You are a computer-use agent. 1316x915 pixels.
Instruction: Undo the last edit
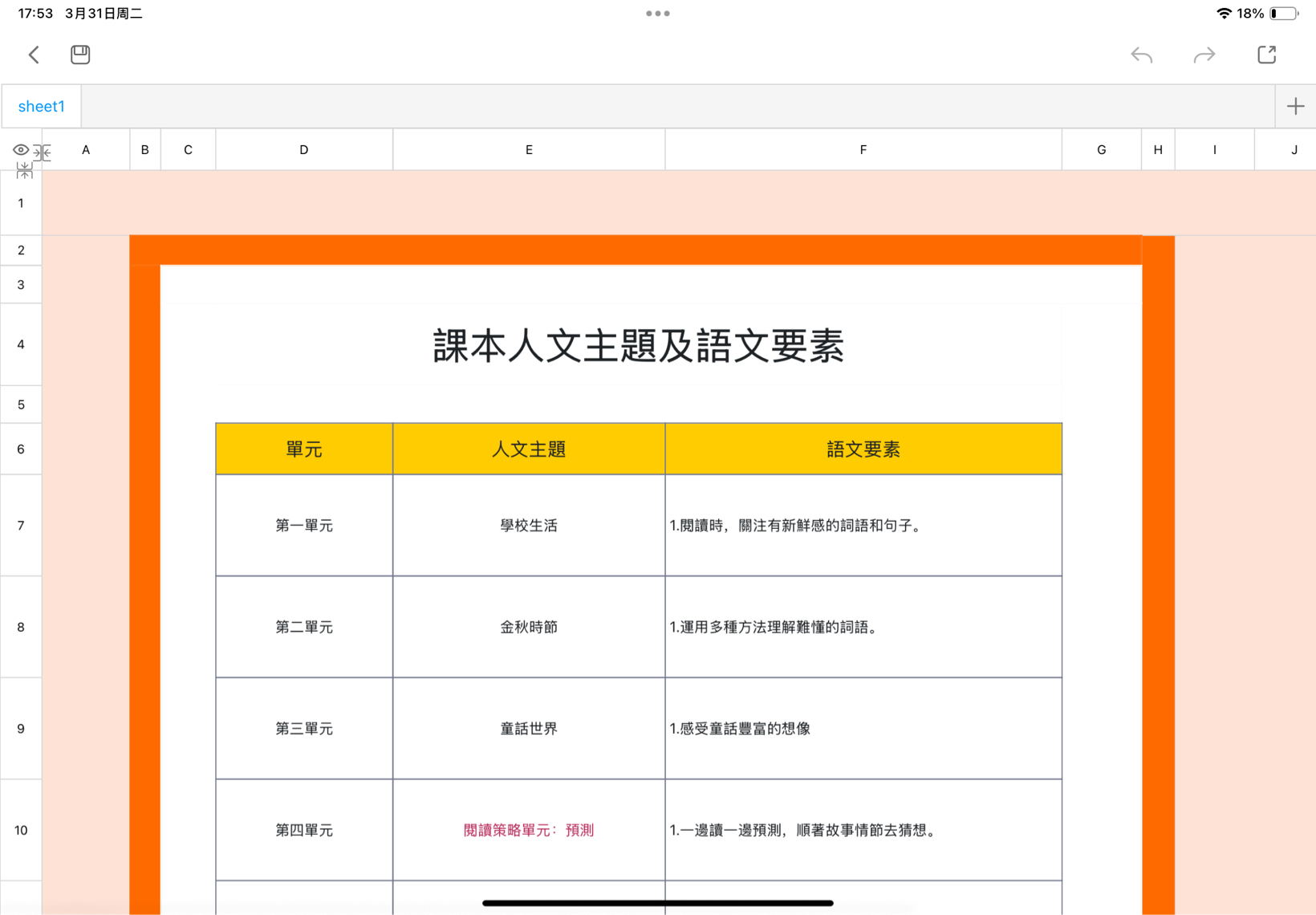point(1141,55)
